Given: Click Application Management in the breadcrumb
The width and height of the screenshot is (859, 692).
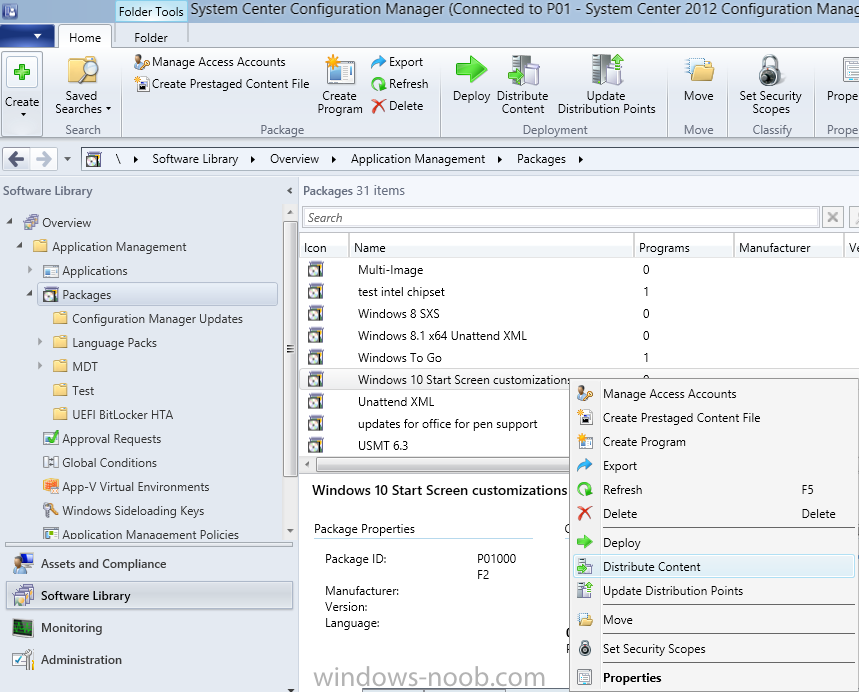Looking at the screenshot, I should (x=418, y=159).
